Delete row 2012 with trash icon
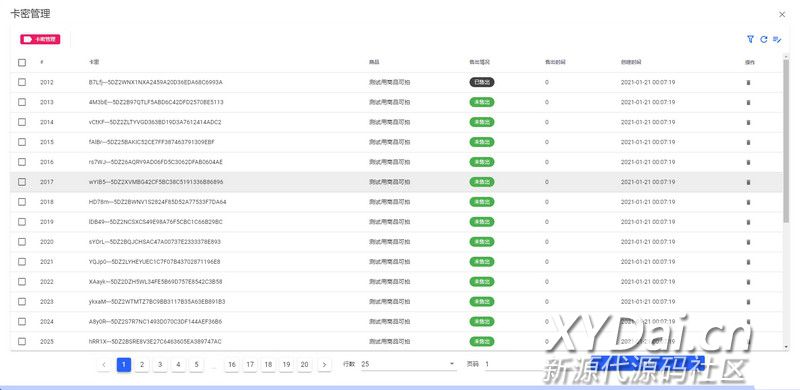Viewport: 800px width, 390px height. (748, 82)
